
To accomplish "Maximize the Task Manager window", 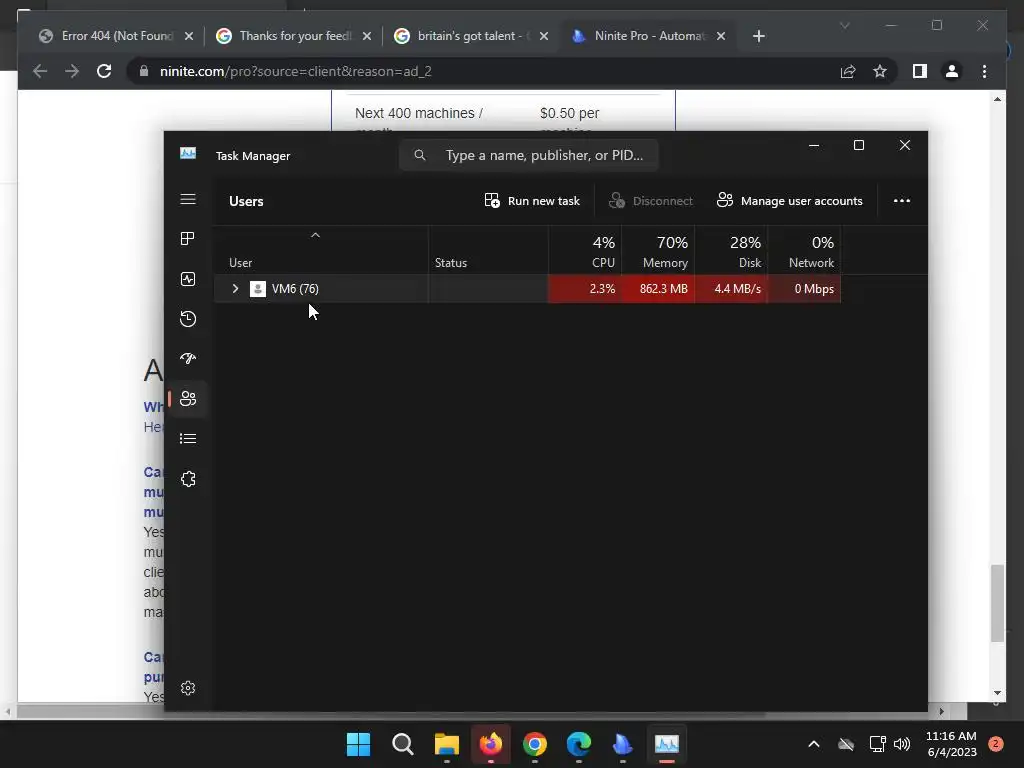I will coord(859,145).
